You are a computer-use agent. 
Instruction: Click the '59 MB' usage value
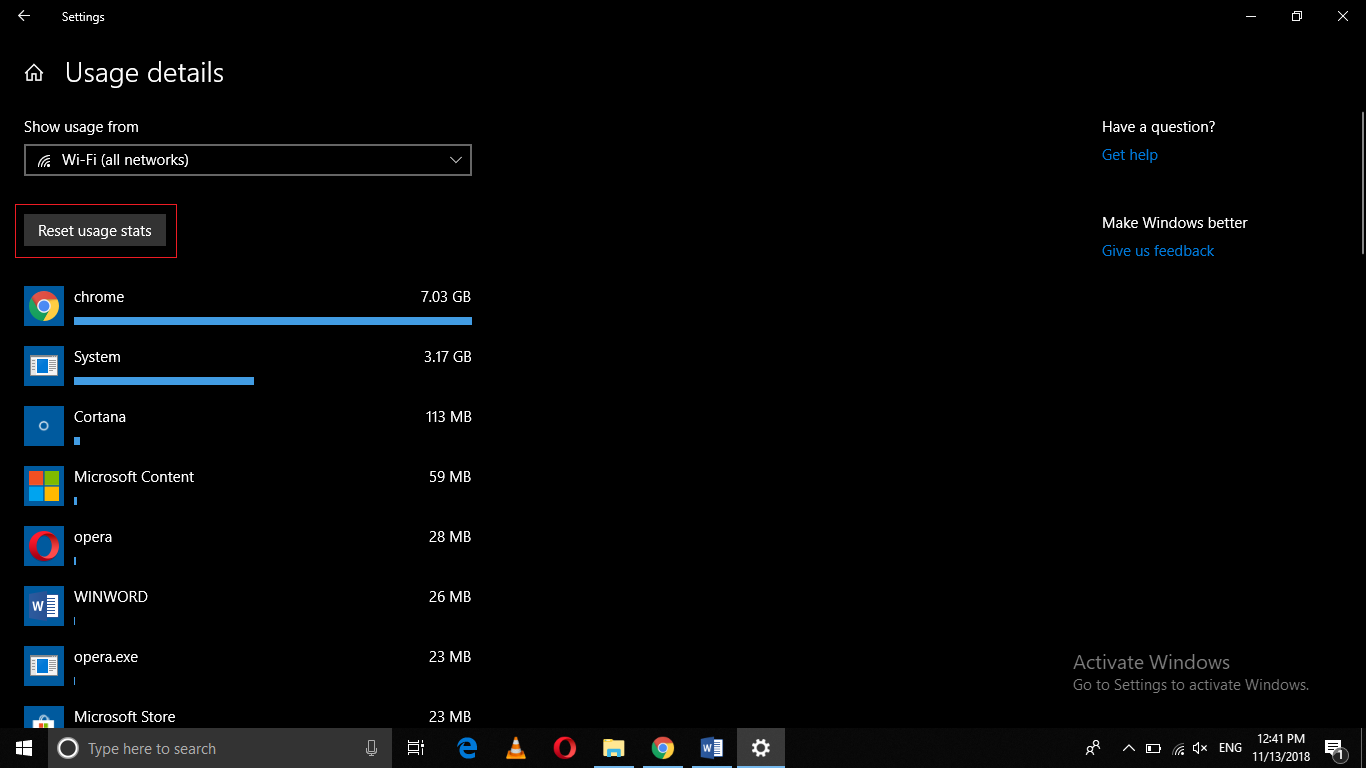(450, 477)
